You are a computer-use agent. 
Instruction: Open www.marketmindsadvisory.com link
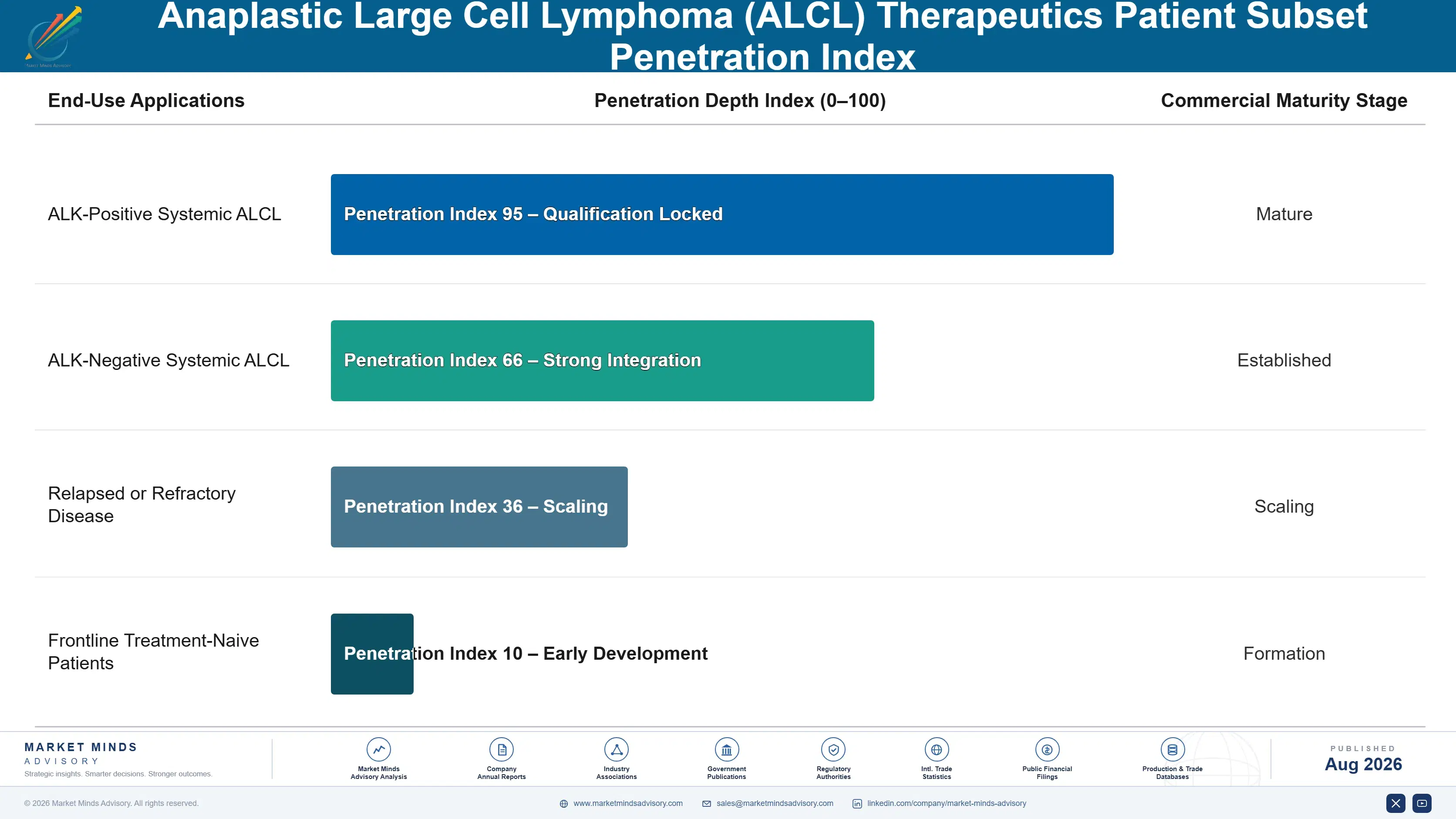pos(628,803)
